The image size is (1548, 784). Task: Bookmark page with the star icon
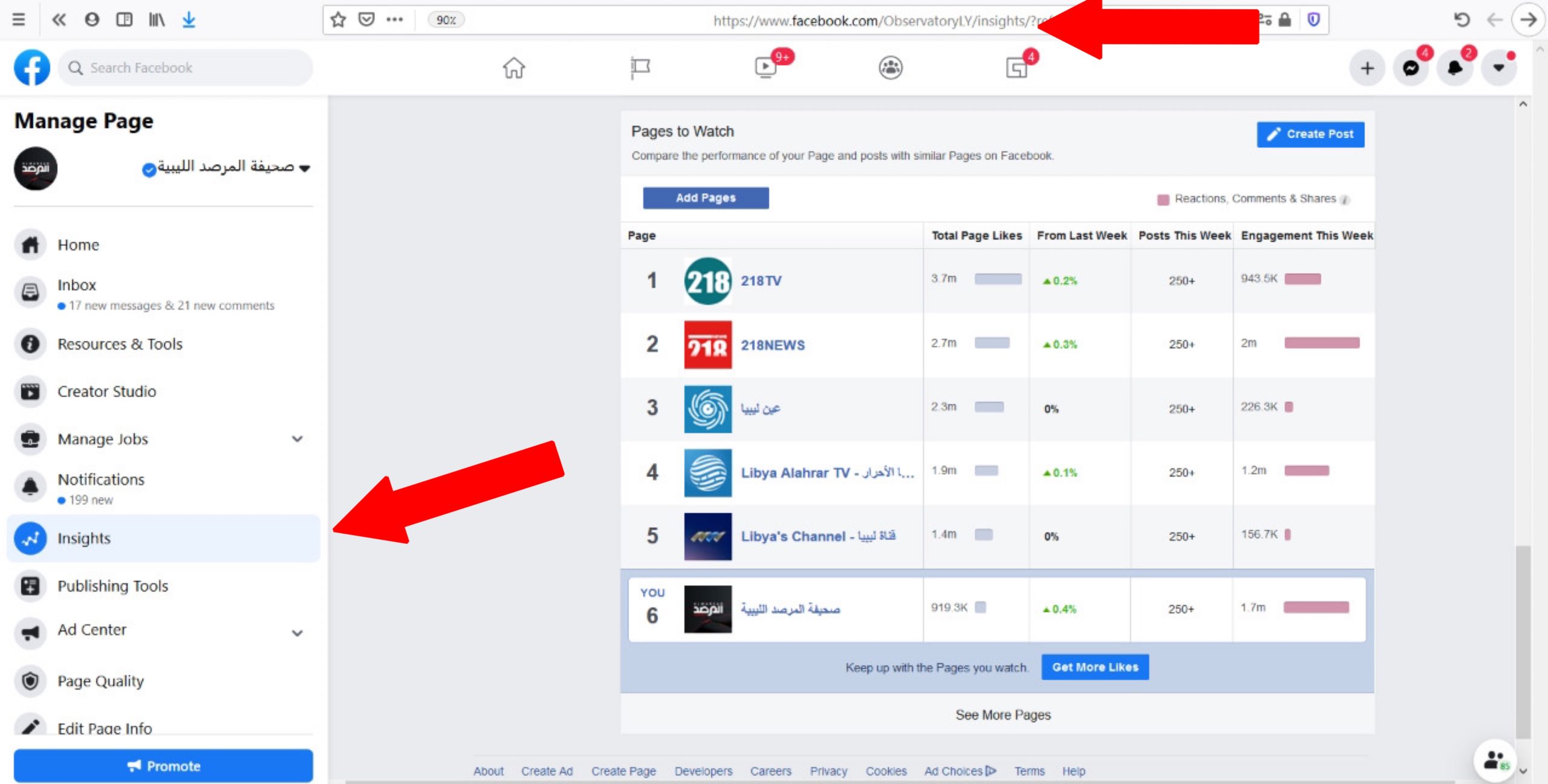click(x=338, y=20)
